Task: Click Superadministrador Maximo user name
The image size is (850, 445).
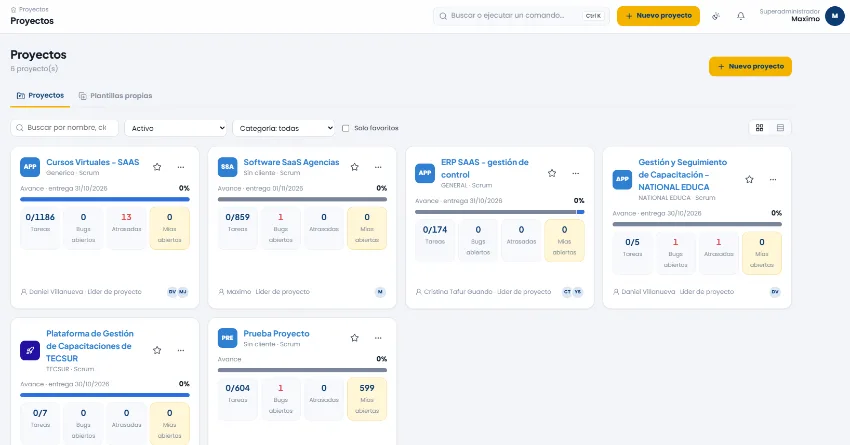Action: click(789, 15)
